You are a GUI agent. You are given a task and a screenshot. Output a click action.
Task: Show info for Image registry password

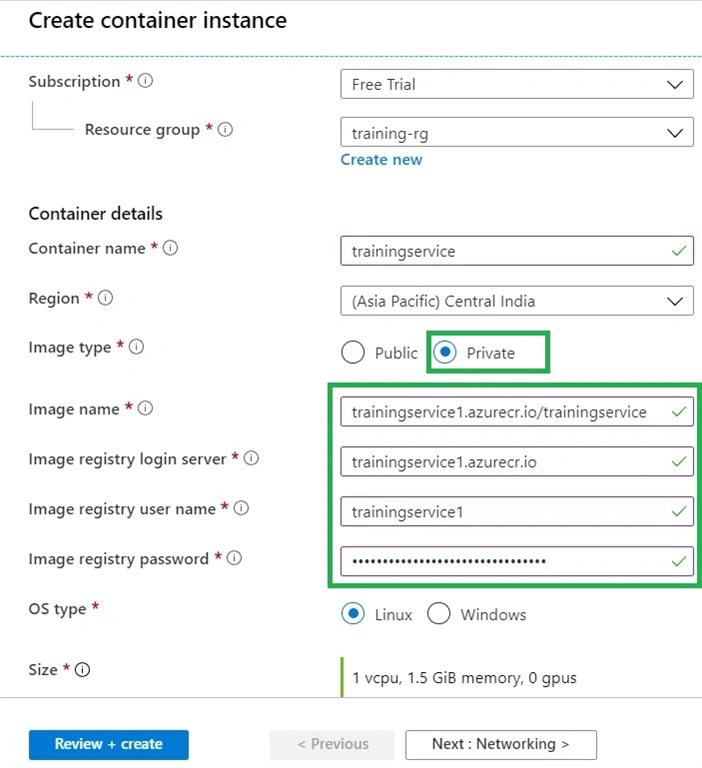(234, 558)
